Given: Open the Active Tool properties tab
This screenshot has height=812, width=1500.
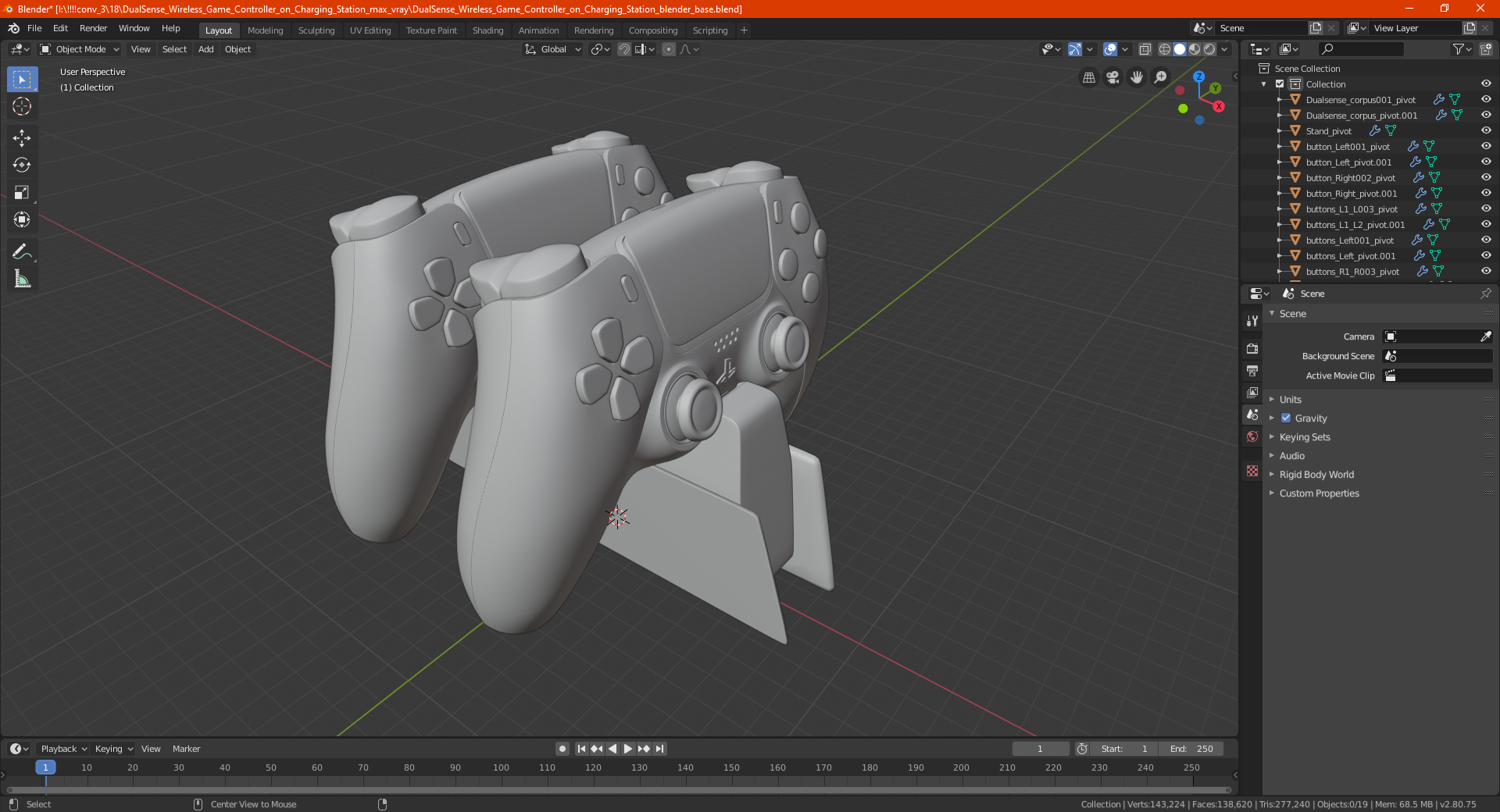Looking at the screenshot, I should tap(1252, 320).
